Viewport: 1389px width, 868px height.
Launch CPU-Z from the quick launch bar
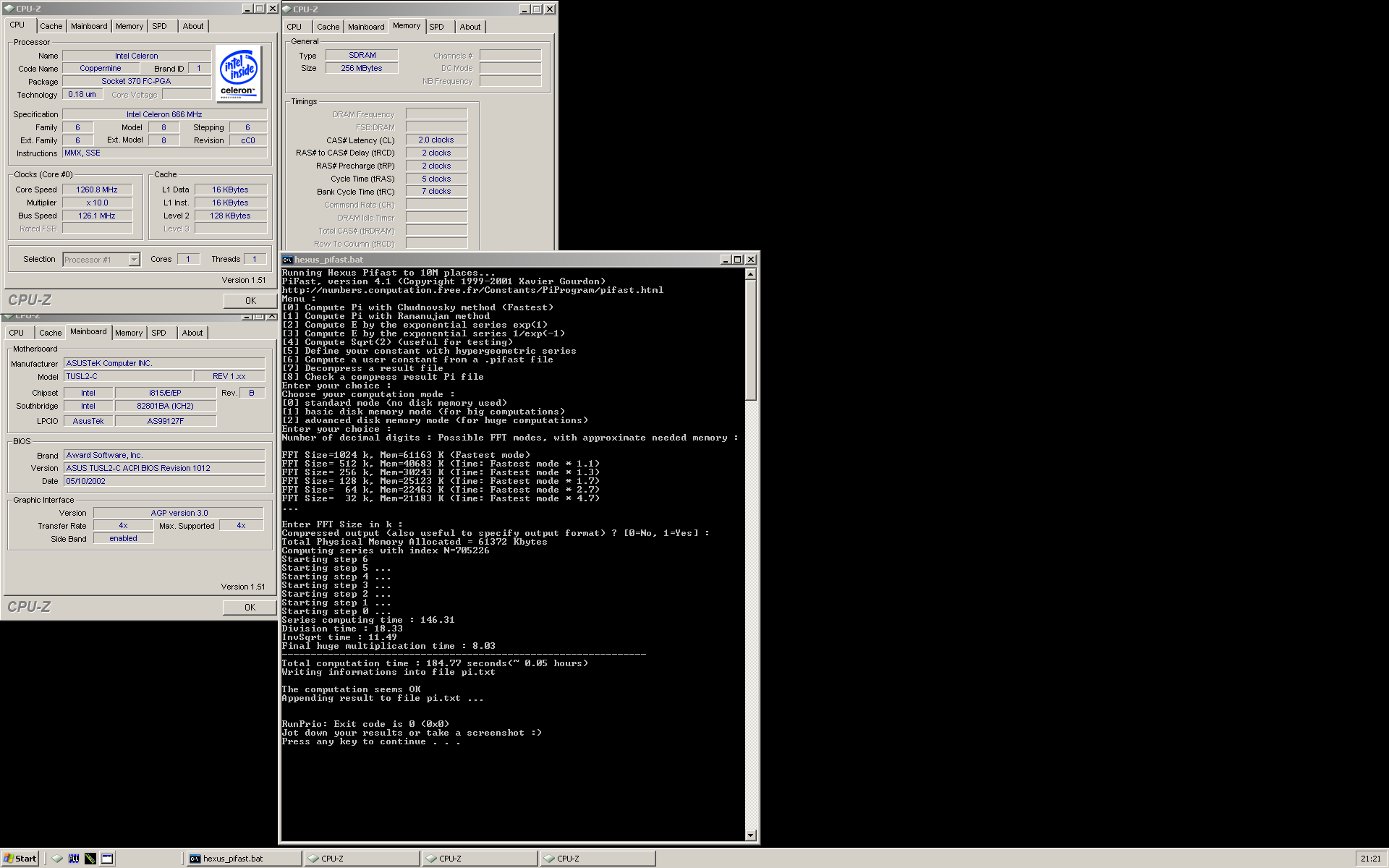(x=57, y=859)
